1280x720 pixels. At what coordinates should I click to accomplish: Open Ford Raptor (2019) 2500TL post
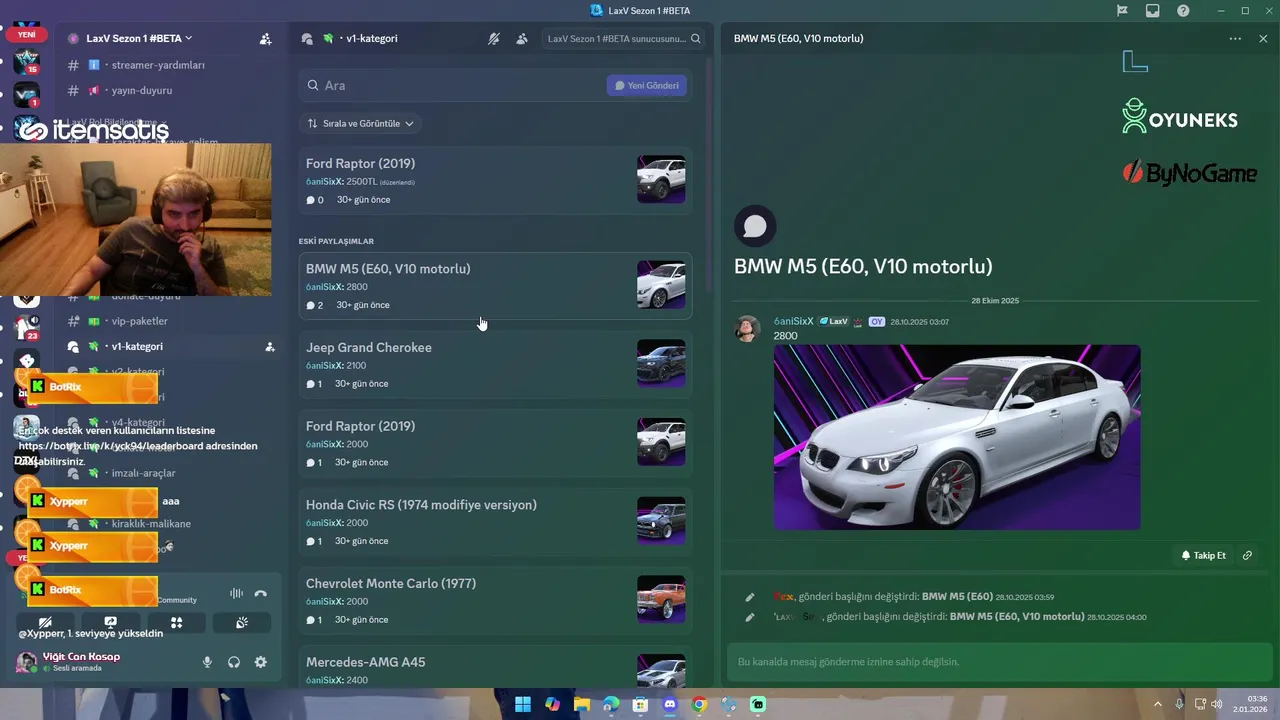click(495, 181)
